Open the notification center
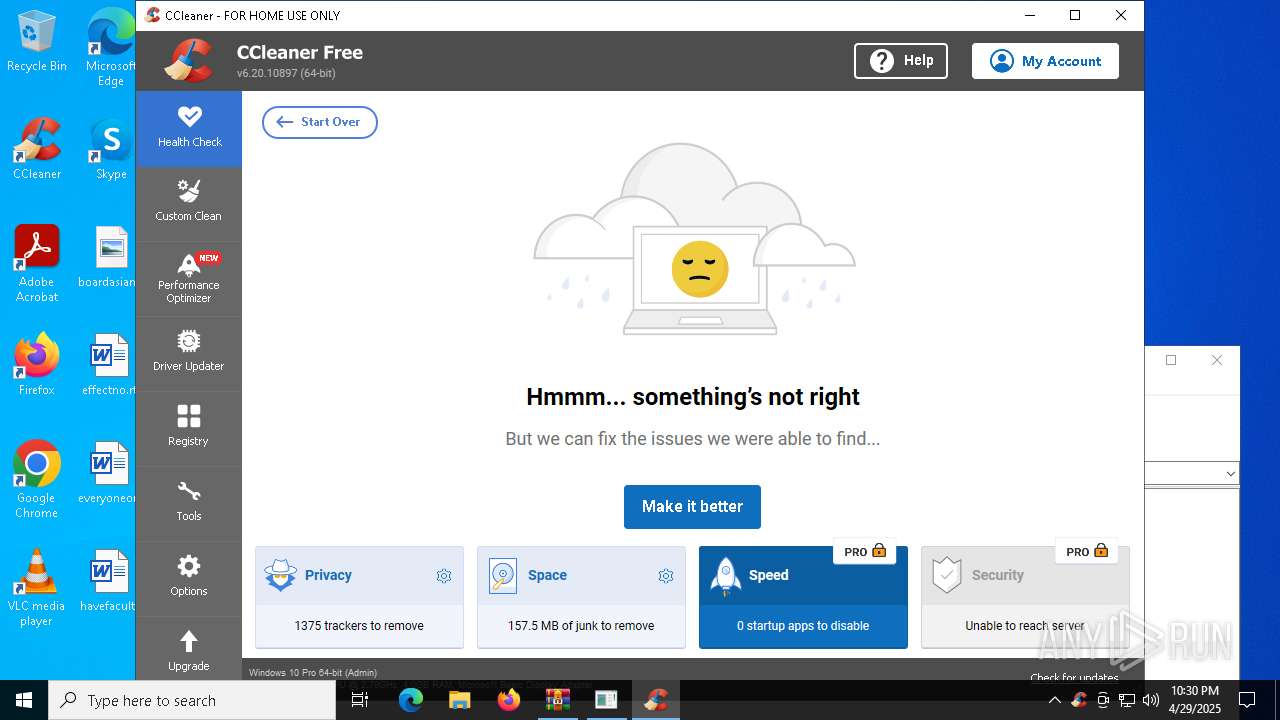Viewport: 1280px width, 720px height. click(1247, 700)
